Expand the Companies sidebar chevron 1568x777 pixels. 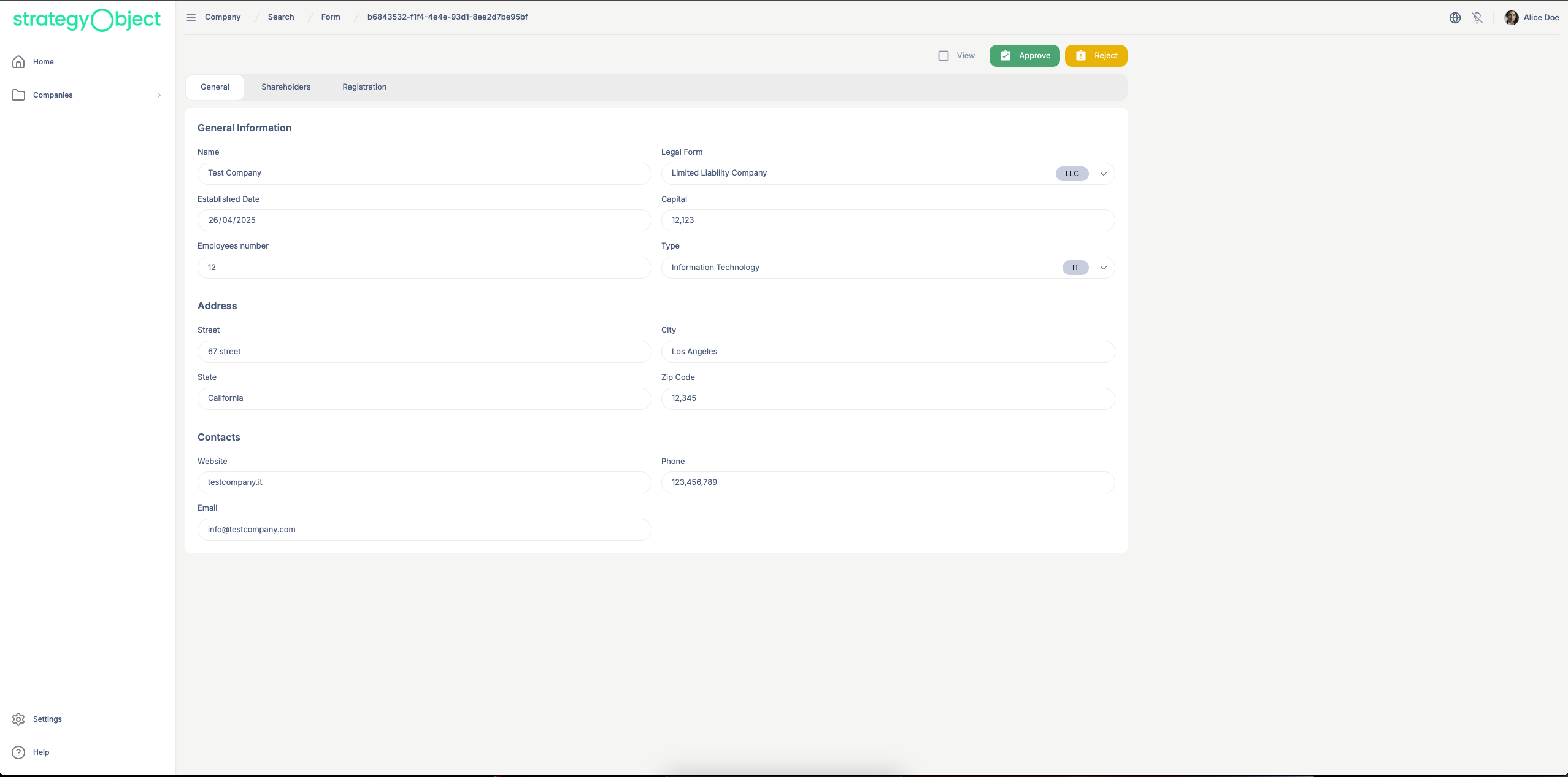tap(159, 95)
